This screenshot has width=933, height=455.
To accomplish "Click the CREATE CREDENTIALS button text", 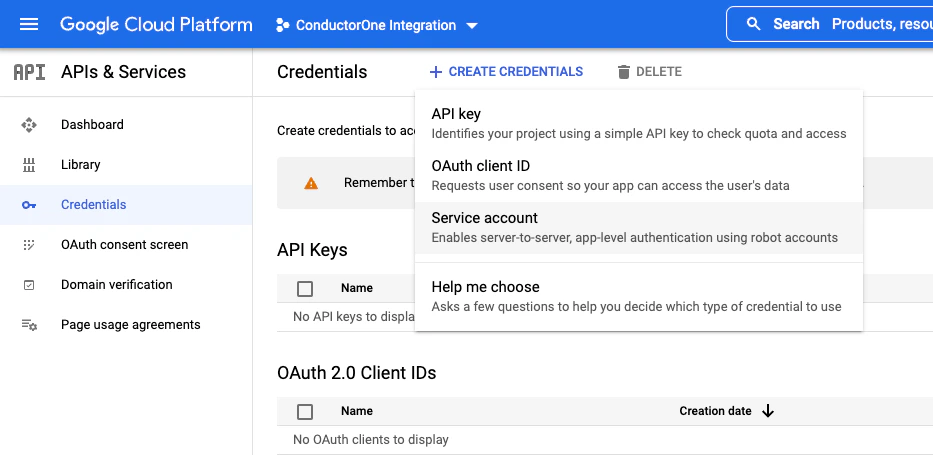I will (515, 72).
